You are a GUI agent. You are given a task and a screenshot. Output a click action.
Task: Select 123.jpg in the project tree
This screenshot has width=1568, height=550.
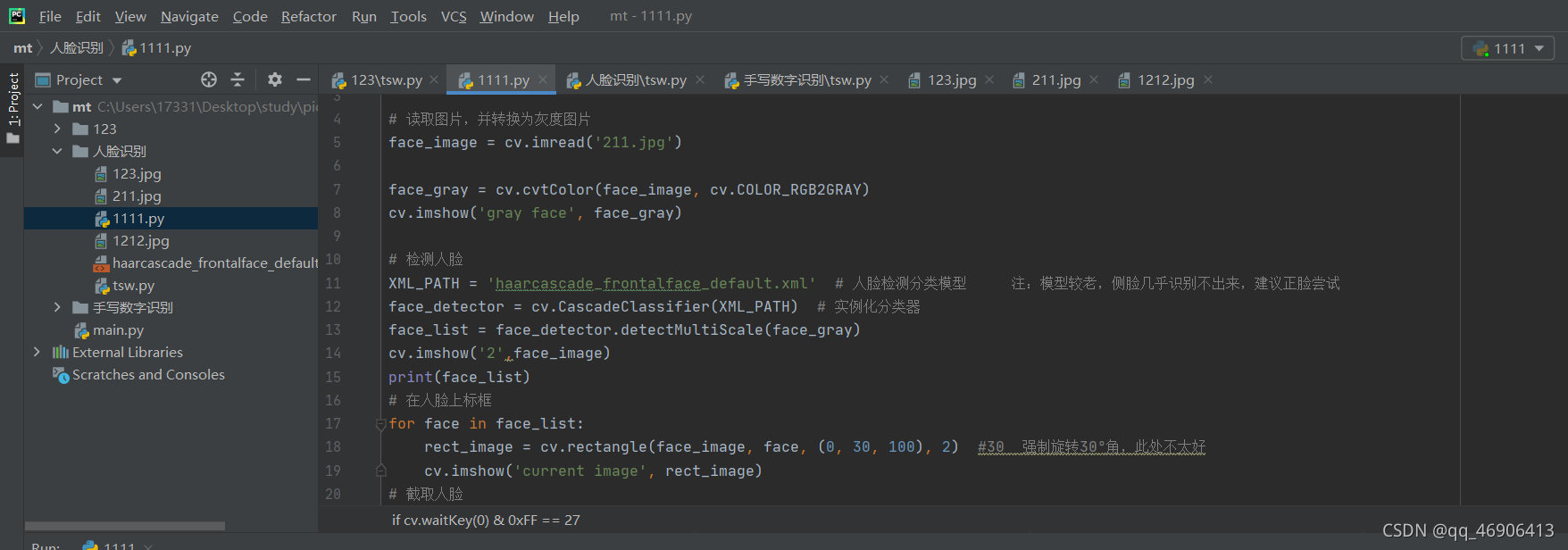point(128,173)
